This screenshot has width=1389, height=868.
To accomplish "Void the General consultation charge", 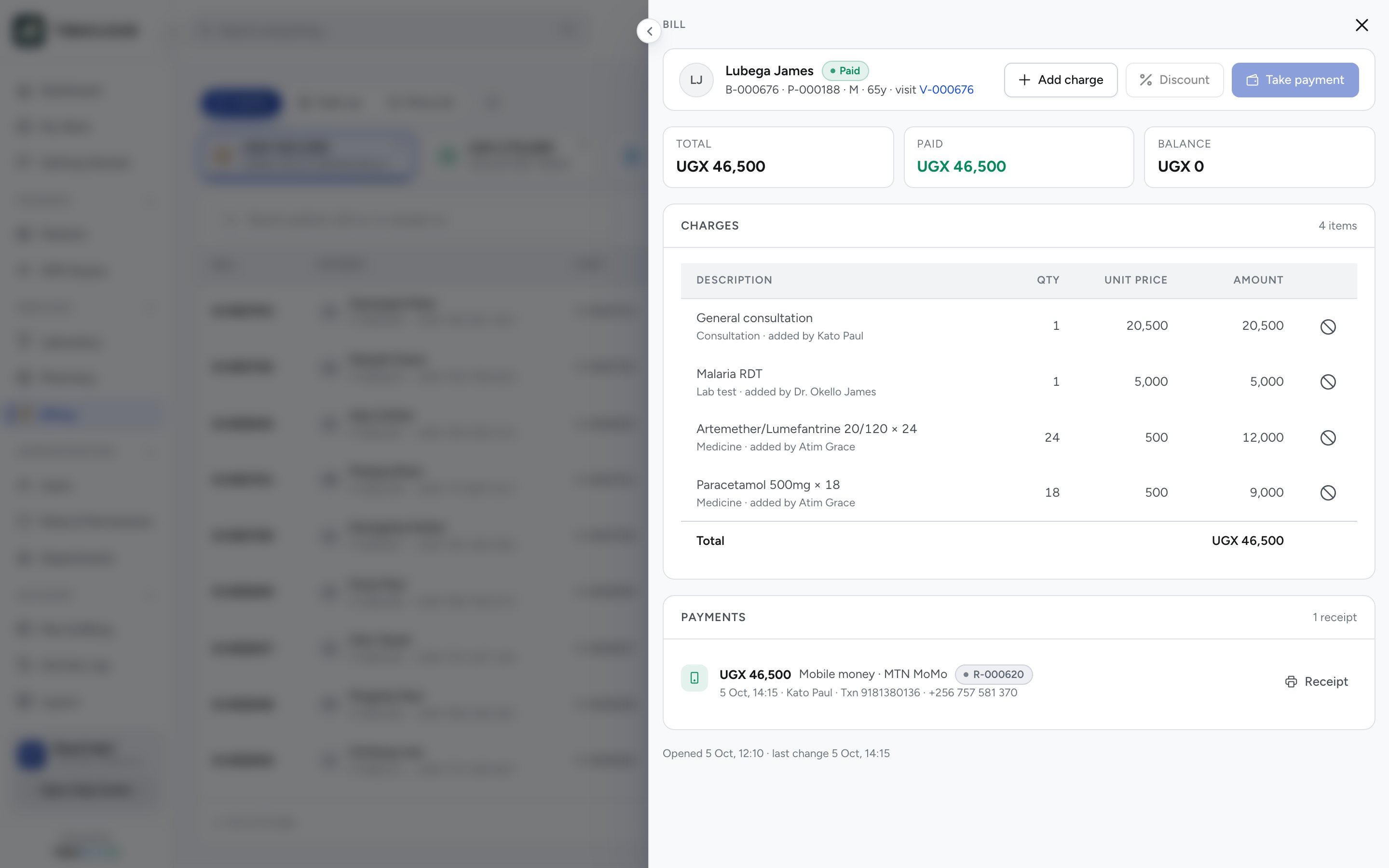I will 1328,326.
